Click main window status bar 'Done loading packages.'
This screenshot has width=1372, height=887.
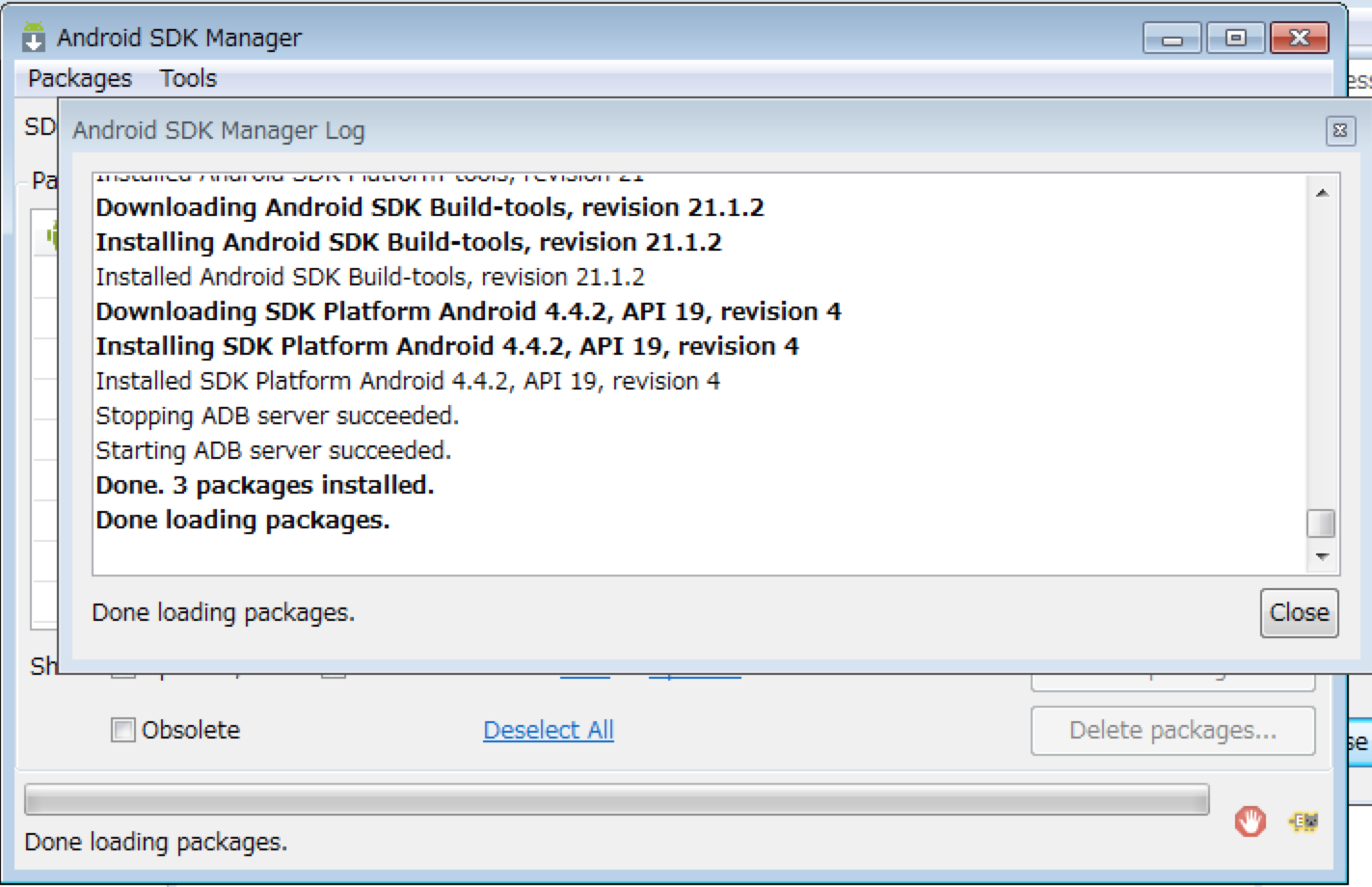coord(156,842)
